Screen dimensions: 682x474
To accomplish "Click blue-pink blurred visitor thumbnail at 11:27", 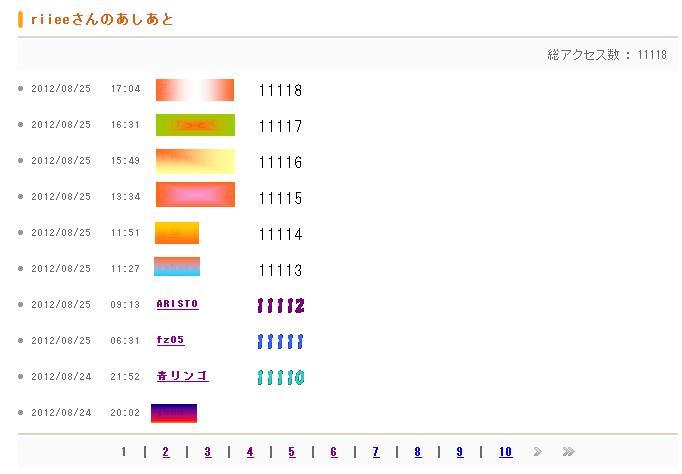I will (x=177, y=267).
